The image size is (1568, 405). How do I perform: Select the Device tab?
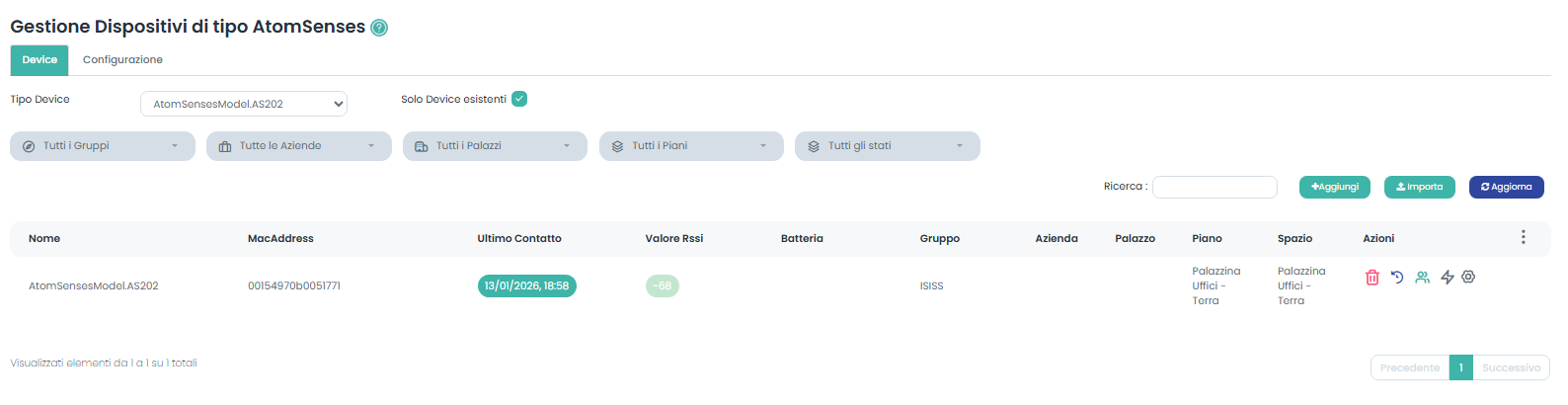pos(39,60)
